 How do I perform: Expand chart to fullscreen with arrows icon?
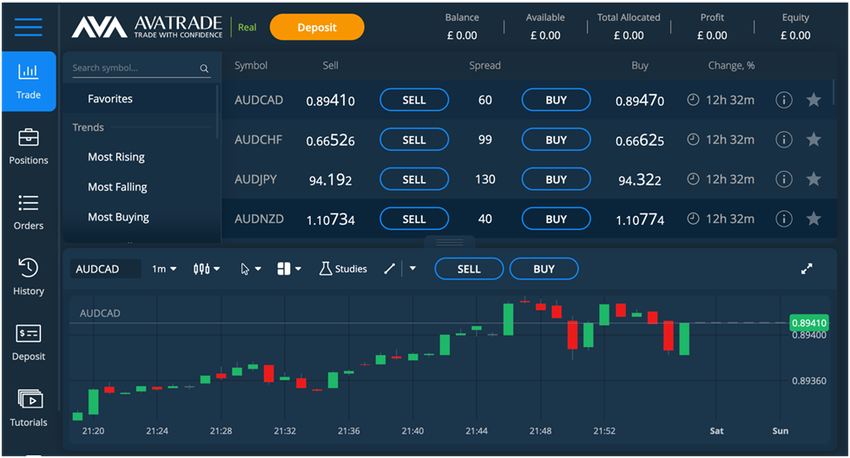tap(807, 269)
